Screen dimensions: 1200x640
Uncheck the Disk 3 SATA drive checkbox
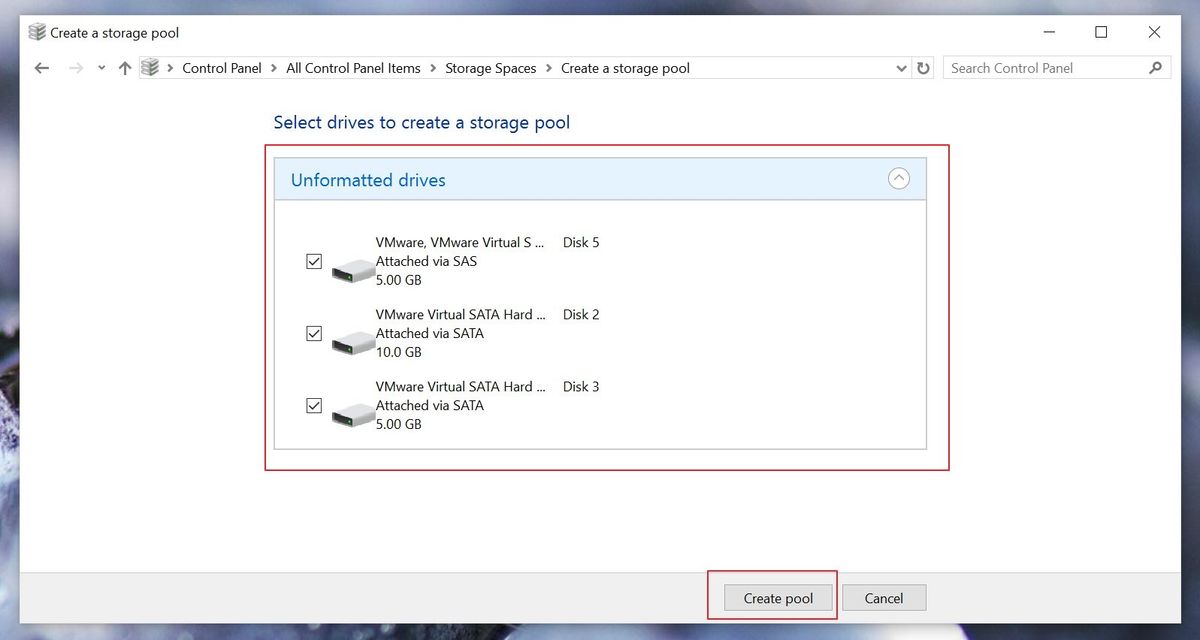pos(313,405)
